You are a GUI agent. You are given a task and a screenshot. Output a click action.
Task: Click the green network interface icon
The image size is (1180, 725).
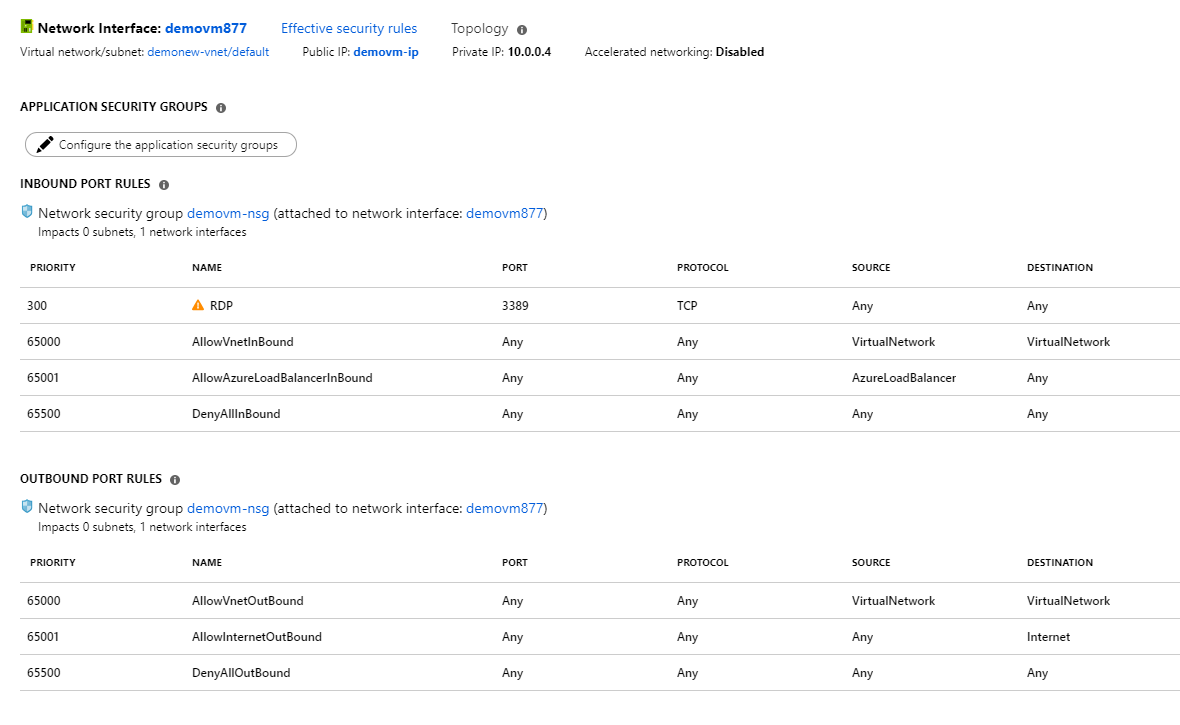coord(27,29)
